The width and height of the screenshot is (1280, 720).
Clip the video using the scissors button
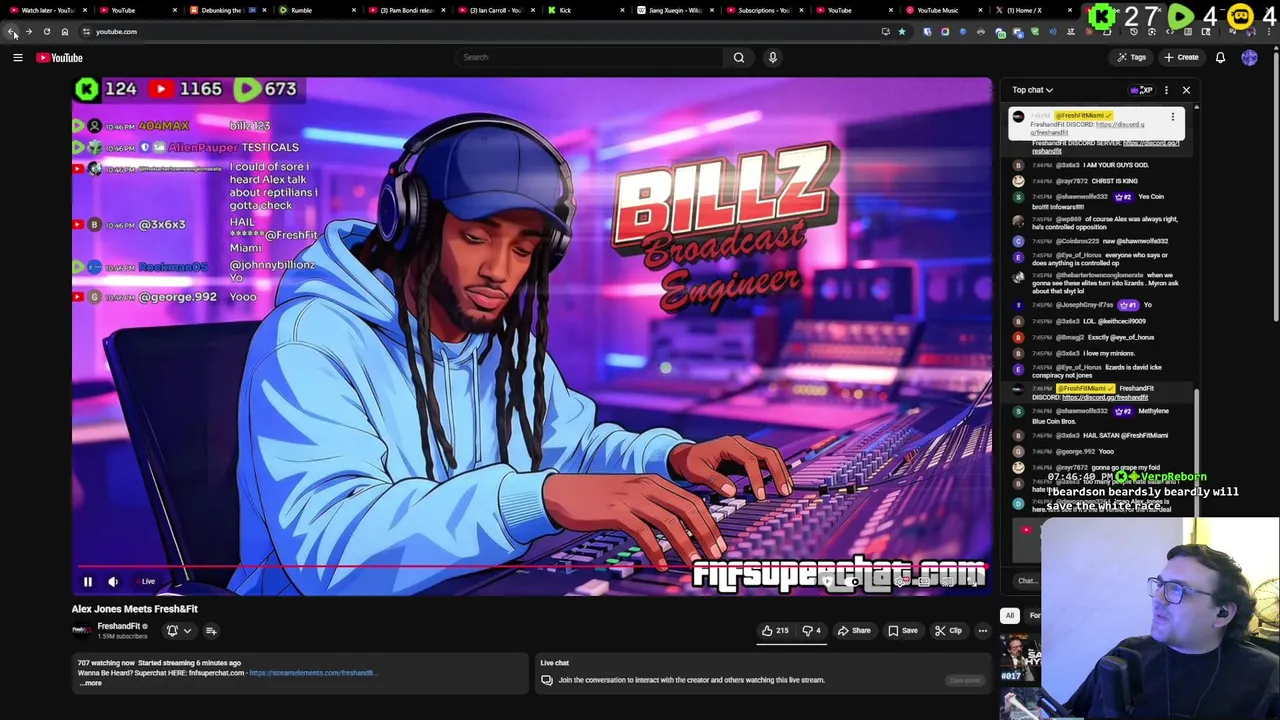coord(948,631)
